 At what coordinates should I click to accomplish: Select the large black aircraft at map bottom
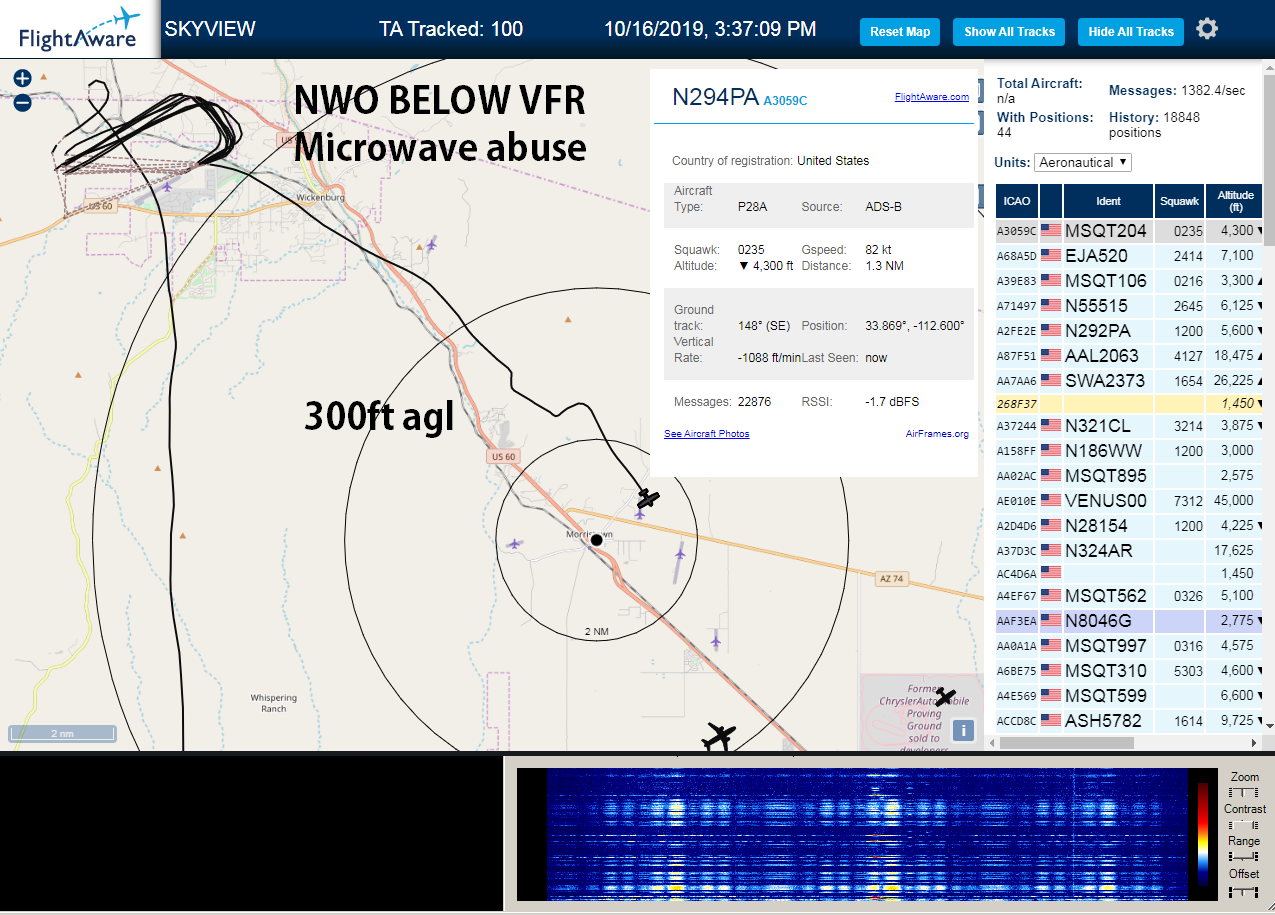click(x=718, y=738)
